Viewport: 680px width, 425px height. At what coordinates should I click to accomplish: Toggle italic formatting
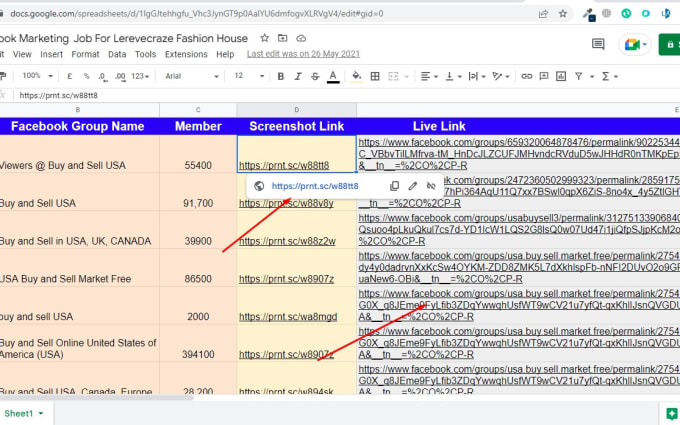coord(298,76)
